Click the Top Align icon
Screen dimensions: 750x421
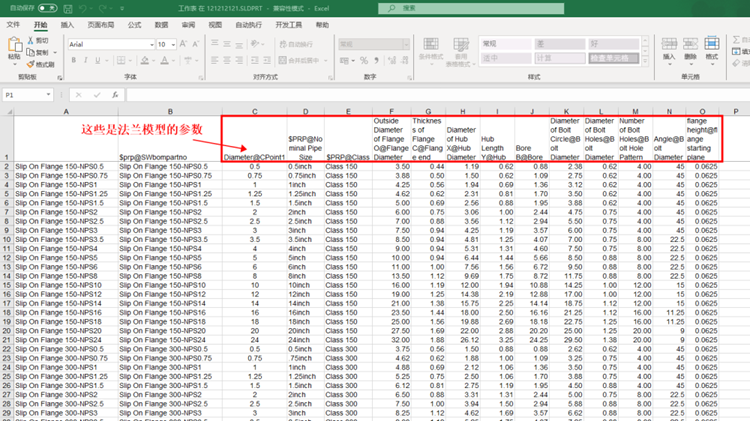[215, 44]
